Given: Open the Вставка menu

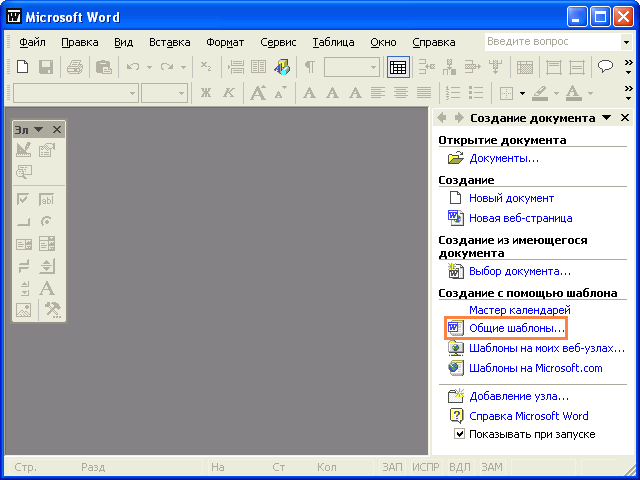Looking at the screenshot, I should [169, 42].
